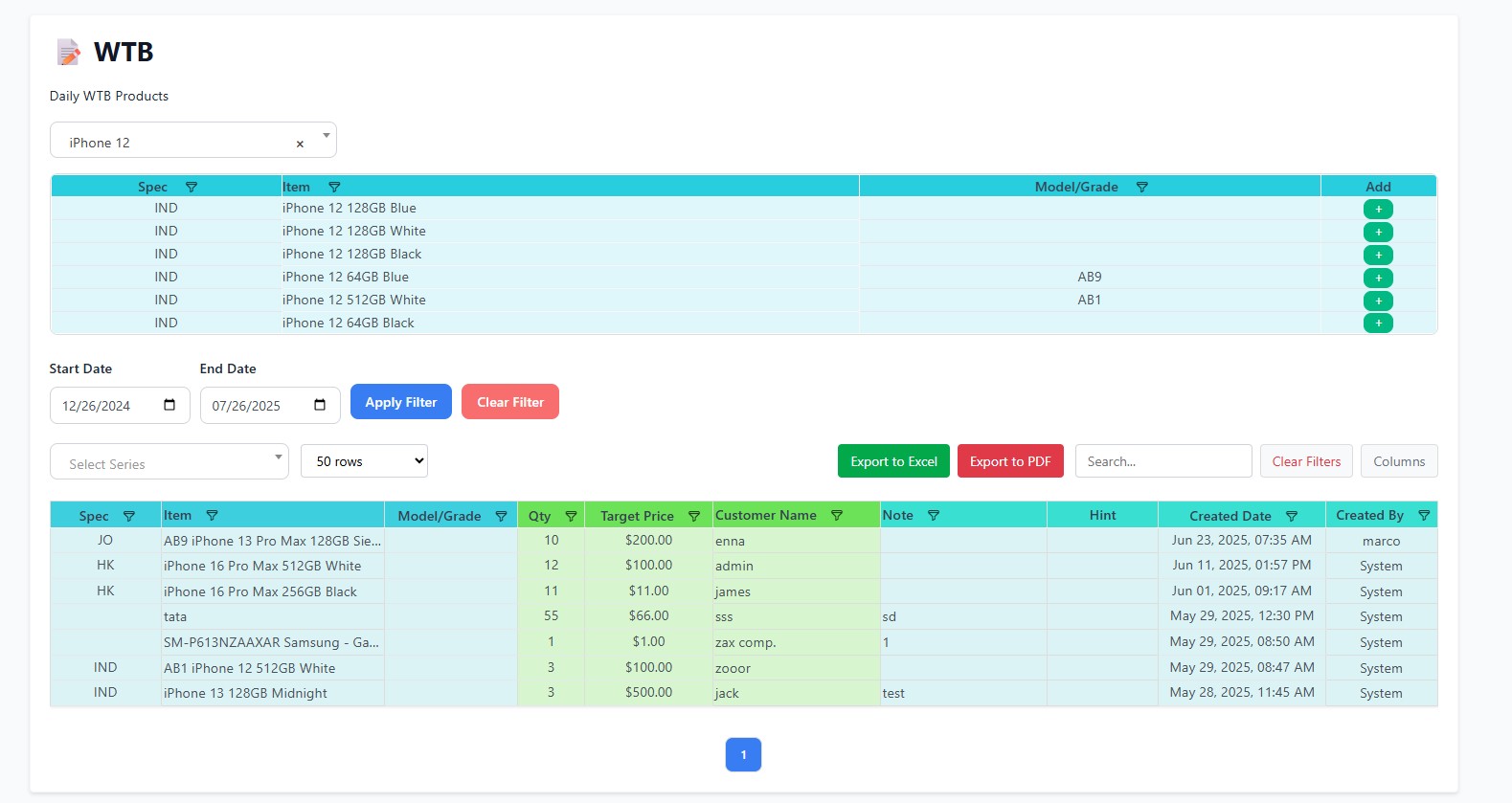Click the tata item cell
Image resolution: width=1512 pixels, height=803 pixels.
272,616
